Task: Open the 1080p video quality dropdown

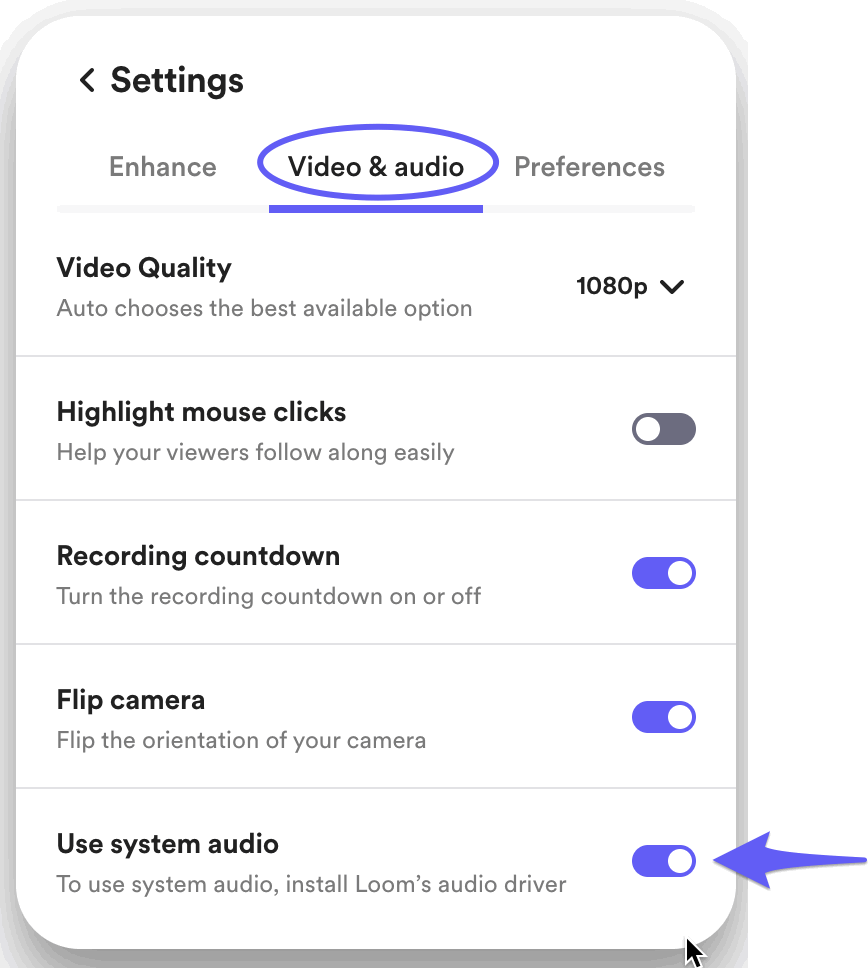Action: pyautogui.click(x=629, y=287)
